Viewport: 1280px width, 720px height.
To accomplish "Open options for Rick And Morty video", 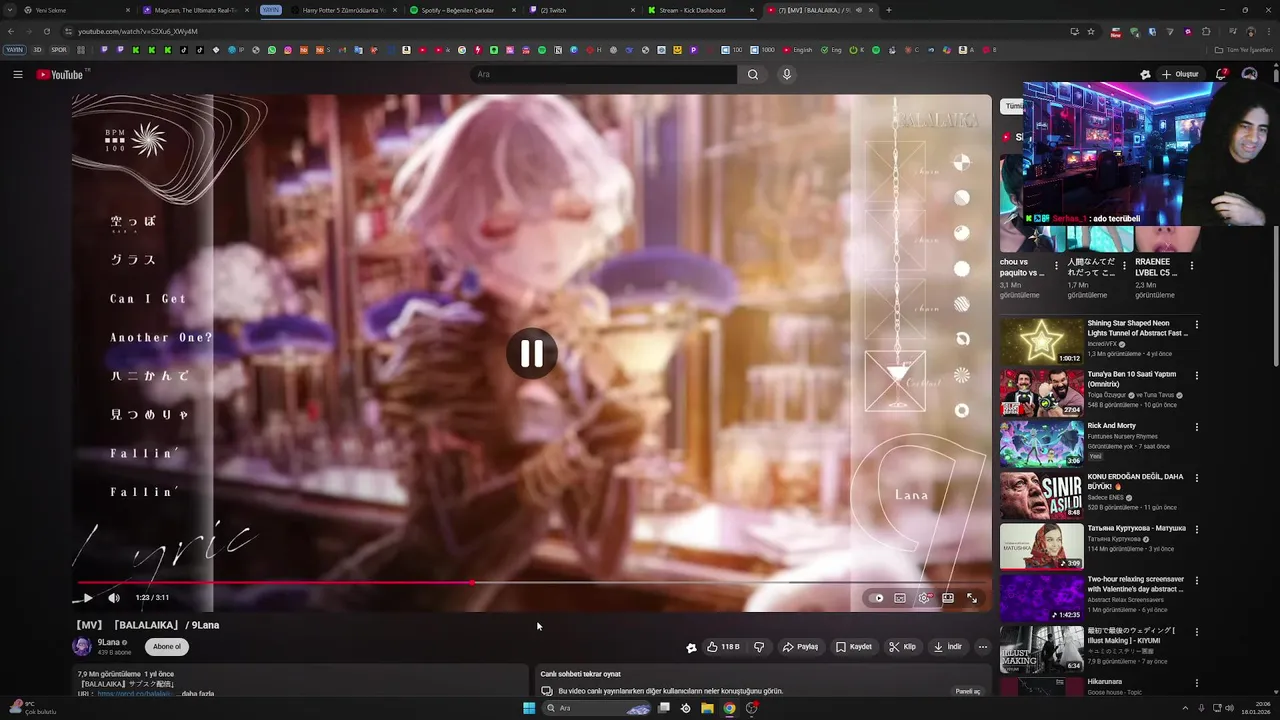I will (x=1196, y=427).
